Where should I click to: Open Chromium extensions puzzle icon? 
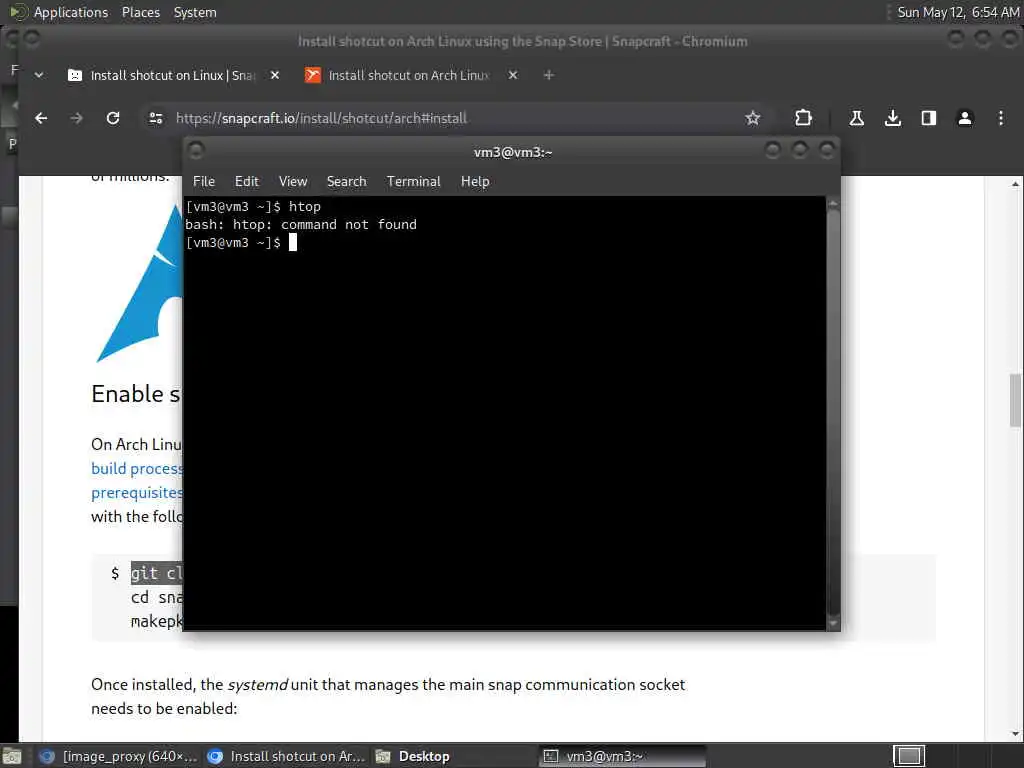(x=803, y=118)
